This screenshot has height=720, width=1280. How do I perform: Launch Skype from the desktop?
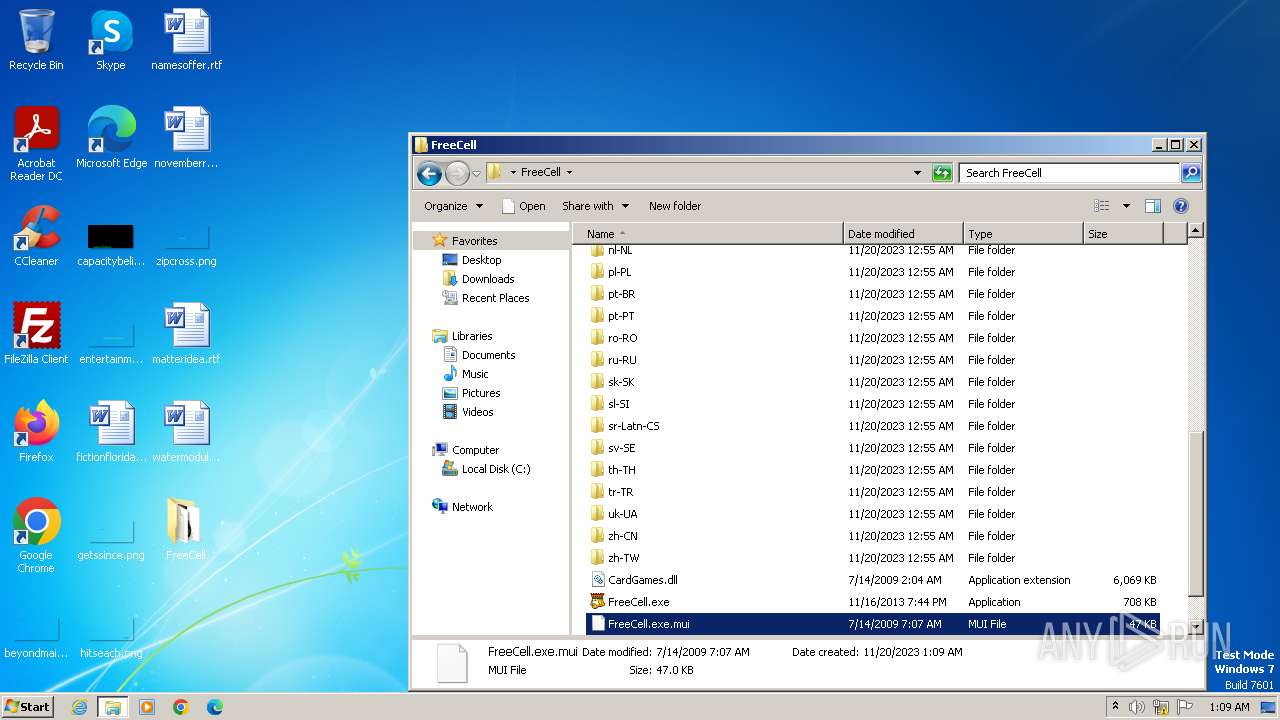point(110,40)
